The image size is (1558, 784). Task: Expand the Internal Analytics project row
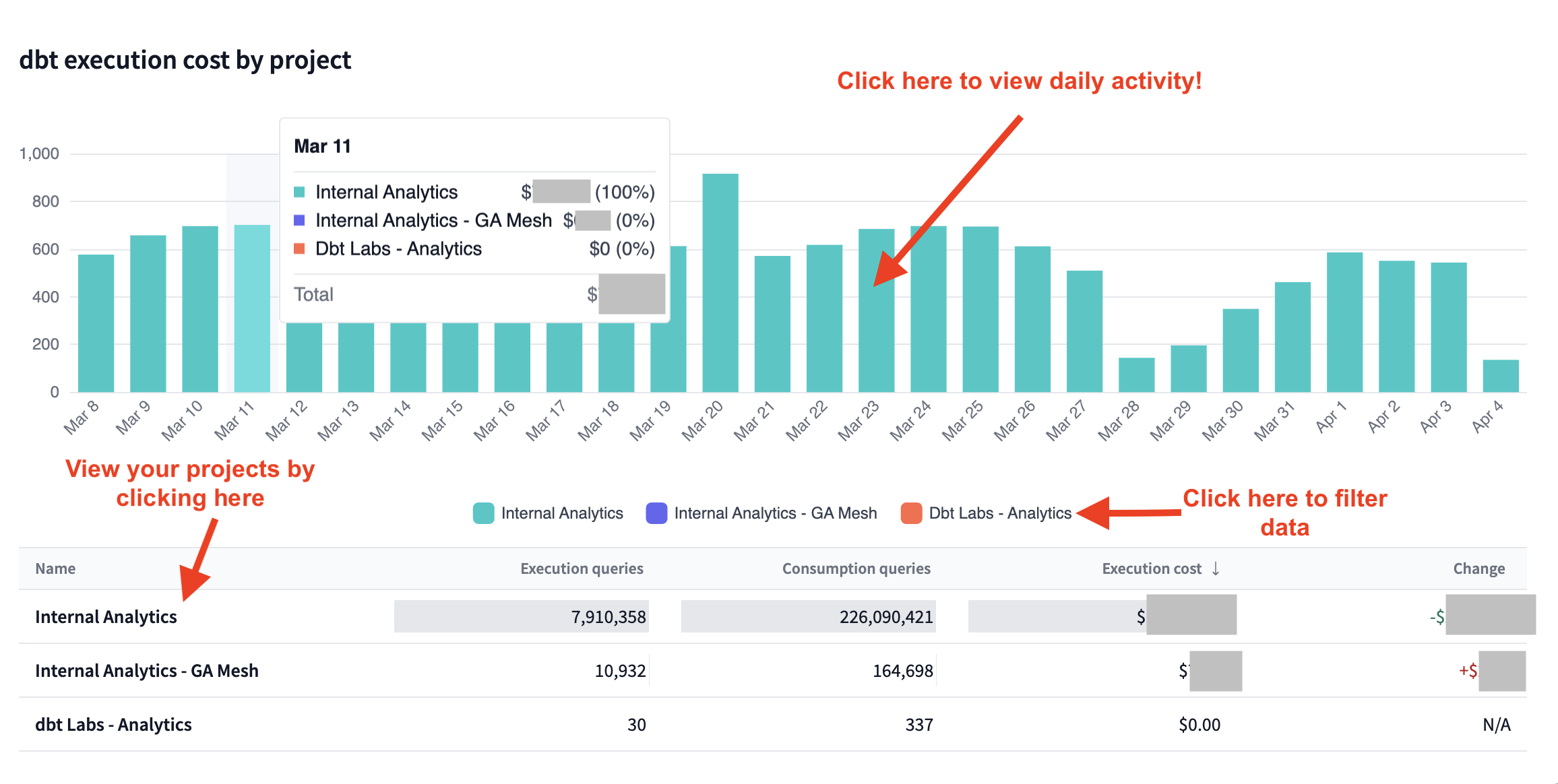pyautogui.click(x=106, y=616)
